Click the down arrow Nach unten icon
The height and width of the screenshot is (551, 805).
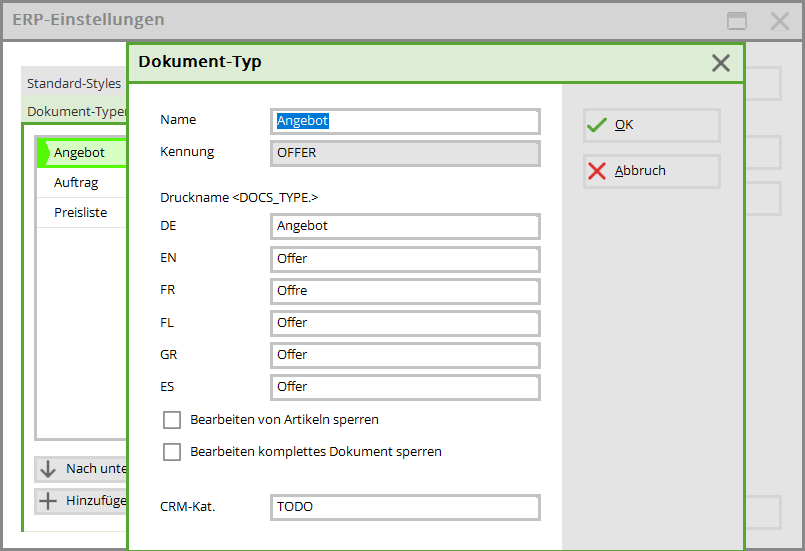tap(48, 469)
